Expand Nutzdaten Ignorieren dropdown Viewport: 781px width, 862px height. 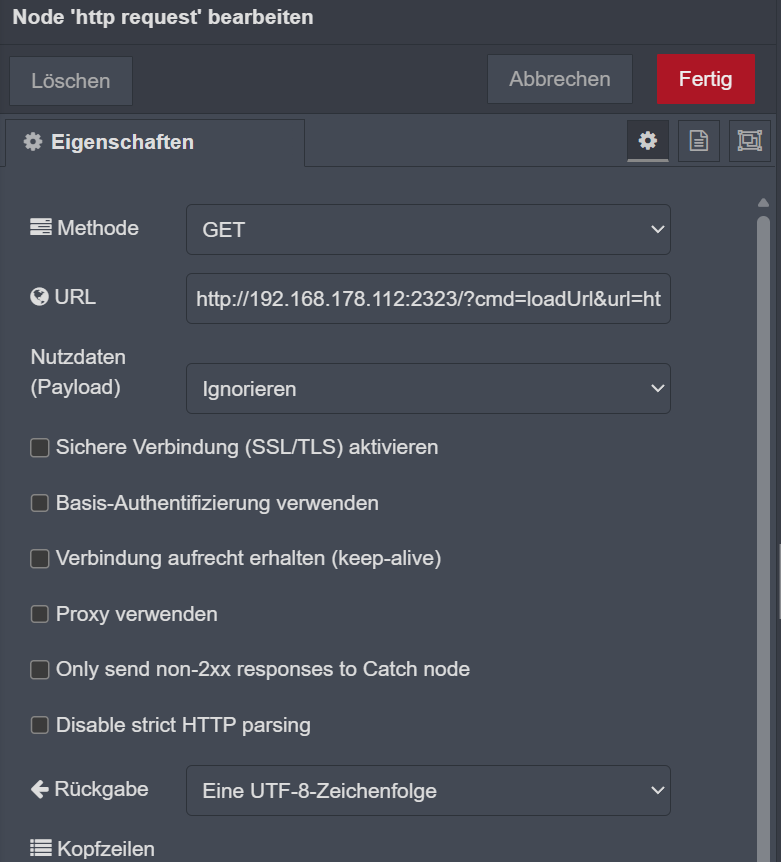(428, 388)
